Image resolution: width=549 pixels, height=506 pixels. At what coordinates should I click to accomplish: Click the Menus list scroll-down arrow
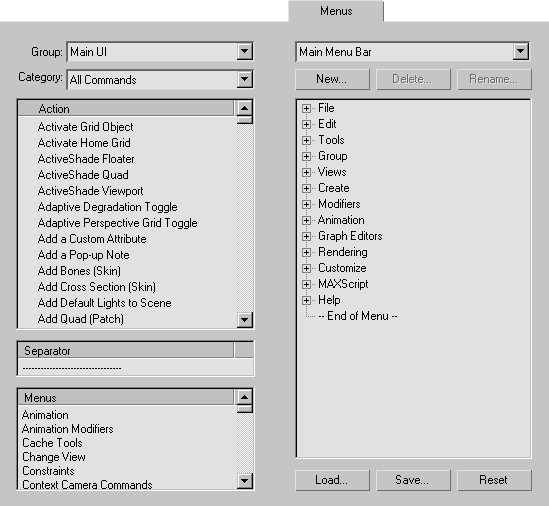[244, 481]
